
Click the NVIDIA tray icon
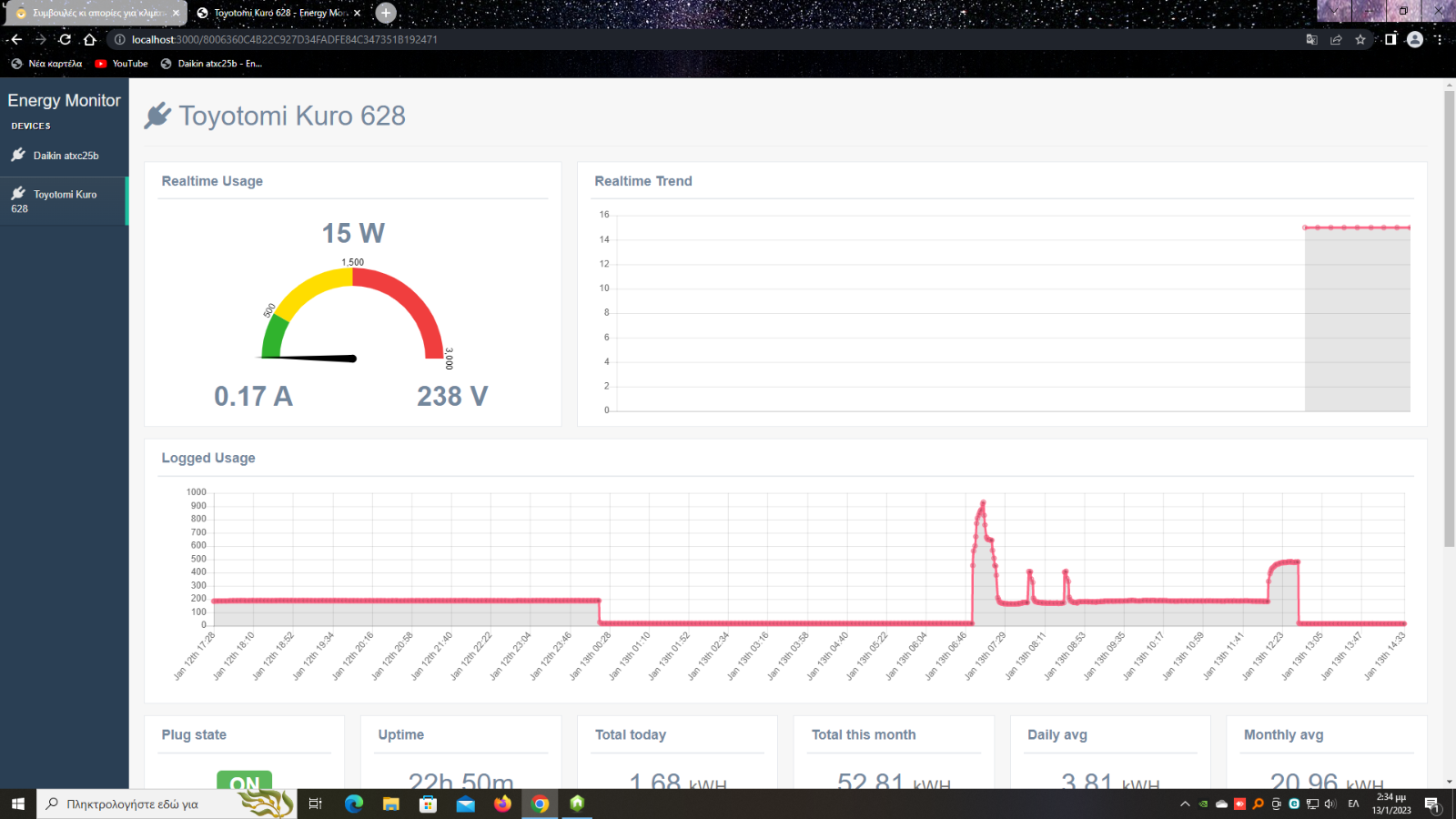1203,804
